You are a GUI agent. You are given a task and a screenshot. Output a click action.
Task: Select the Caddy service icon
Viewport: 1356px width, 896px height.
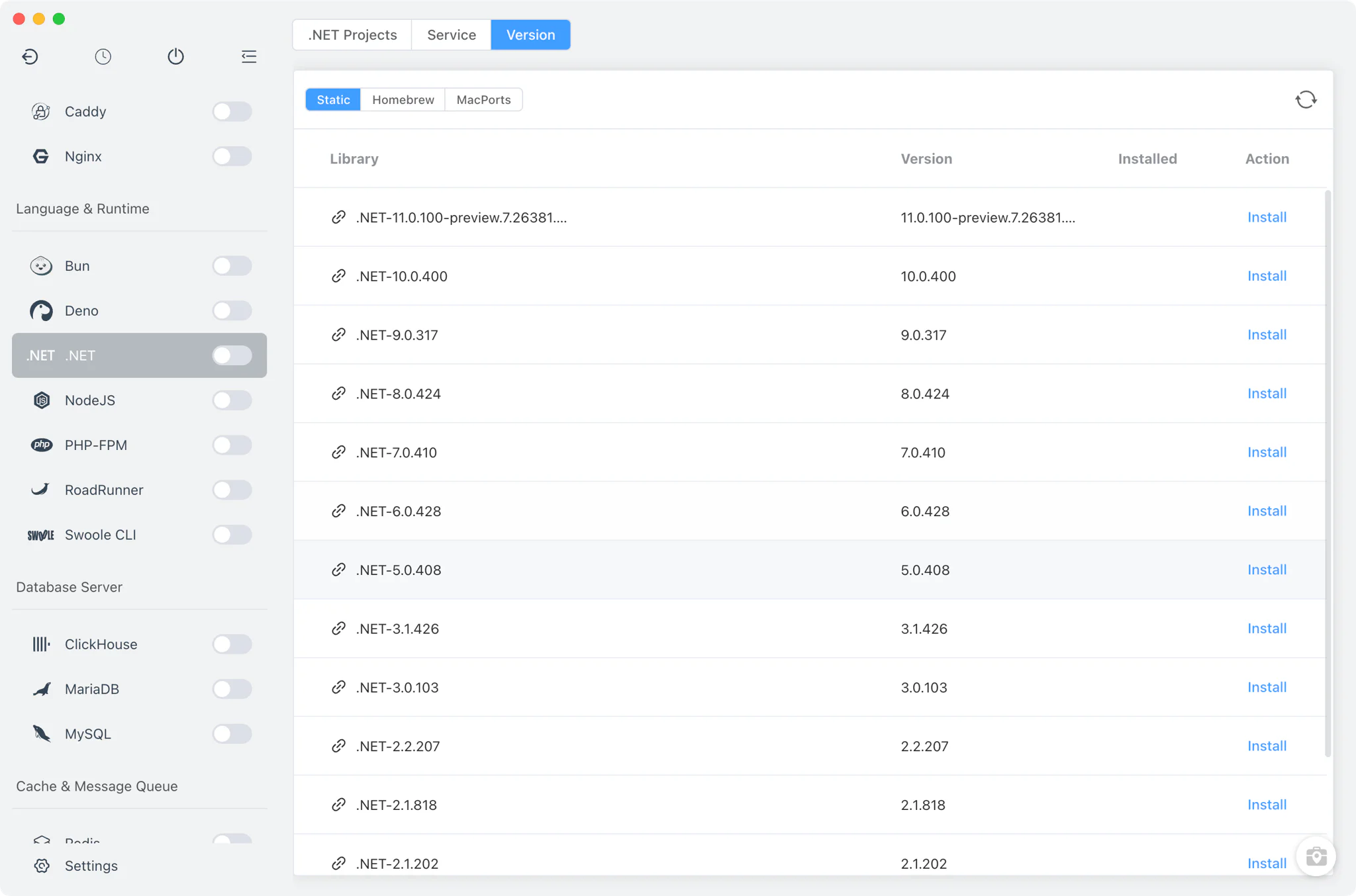click(41, 111)
